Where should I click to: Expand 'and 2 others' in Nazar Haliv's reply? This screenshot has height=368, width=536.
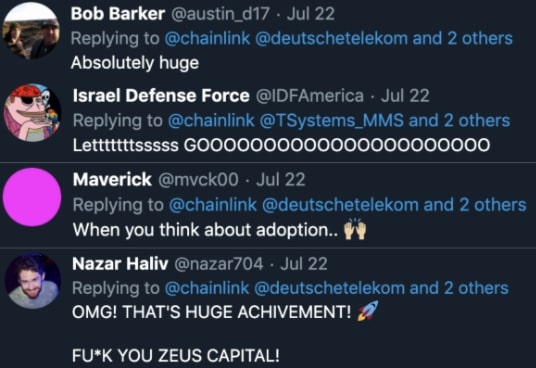click(459, 288)
